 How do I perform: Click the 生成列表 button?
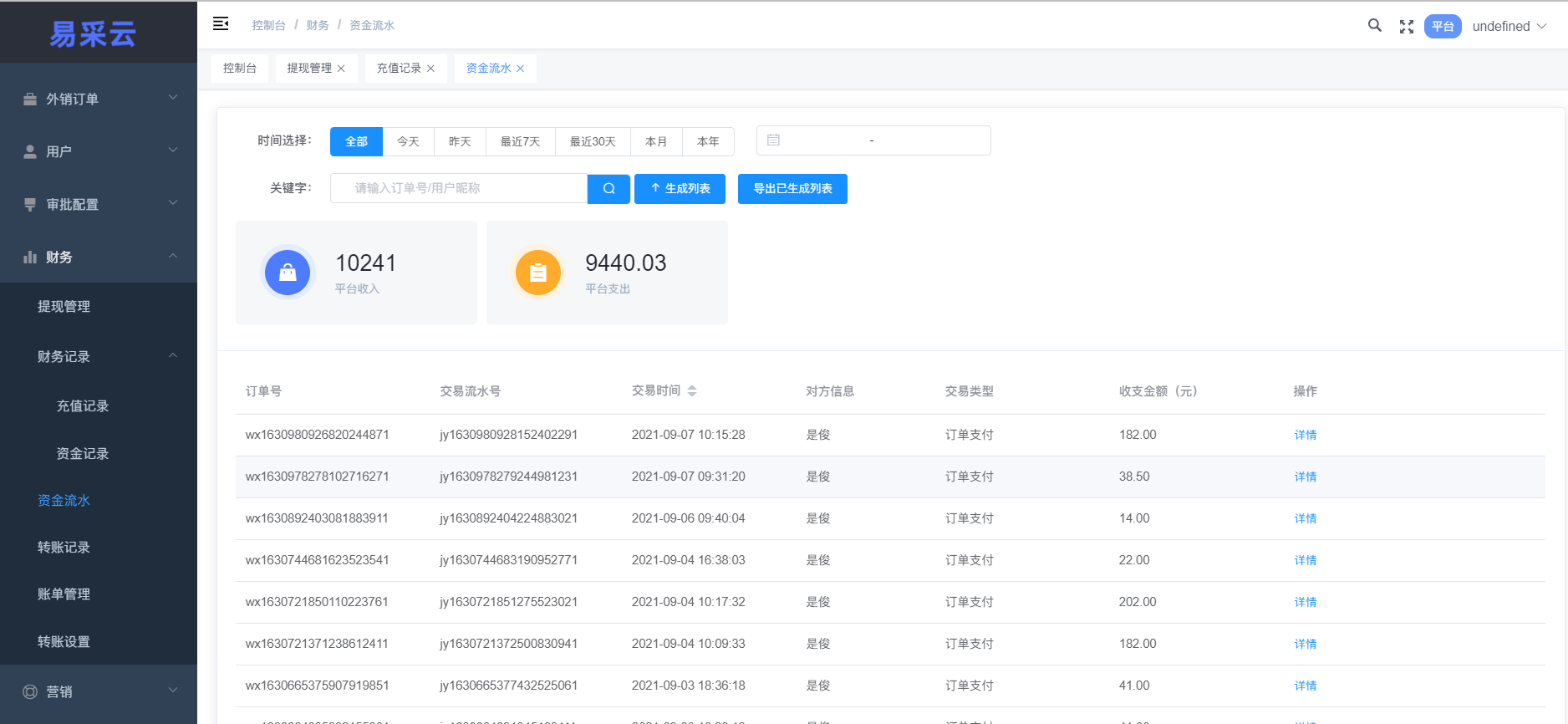(680, 189)
